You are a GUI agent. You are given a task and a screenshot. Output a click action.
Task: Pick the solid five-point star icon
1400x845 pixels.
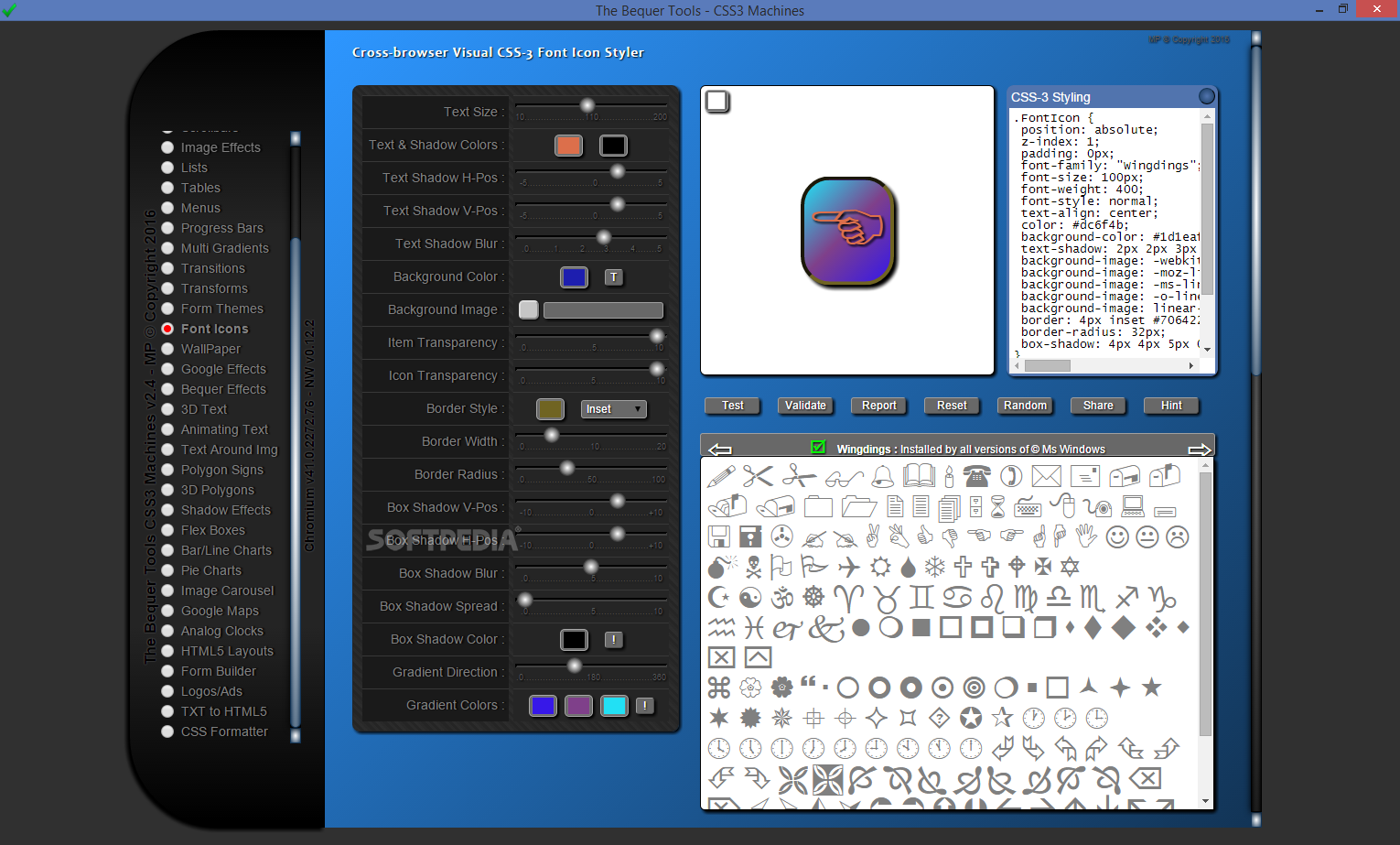[1151, 688]
